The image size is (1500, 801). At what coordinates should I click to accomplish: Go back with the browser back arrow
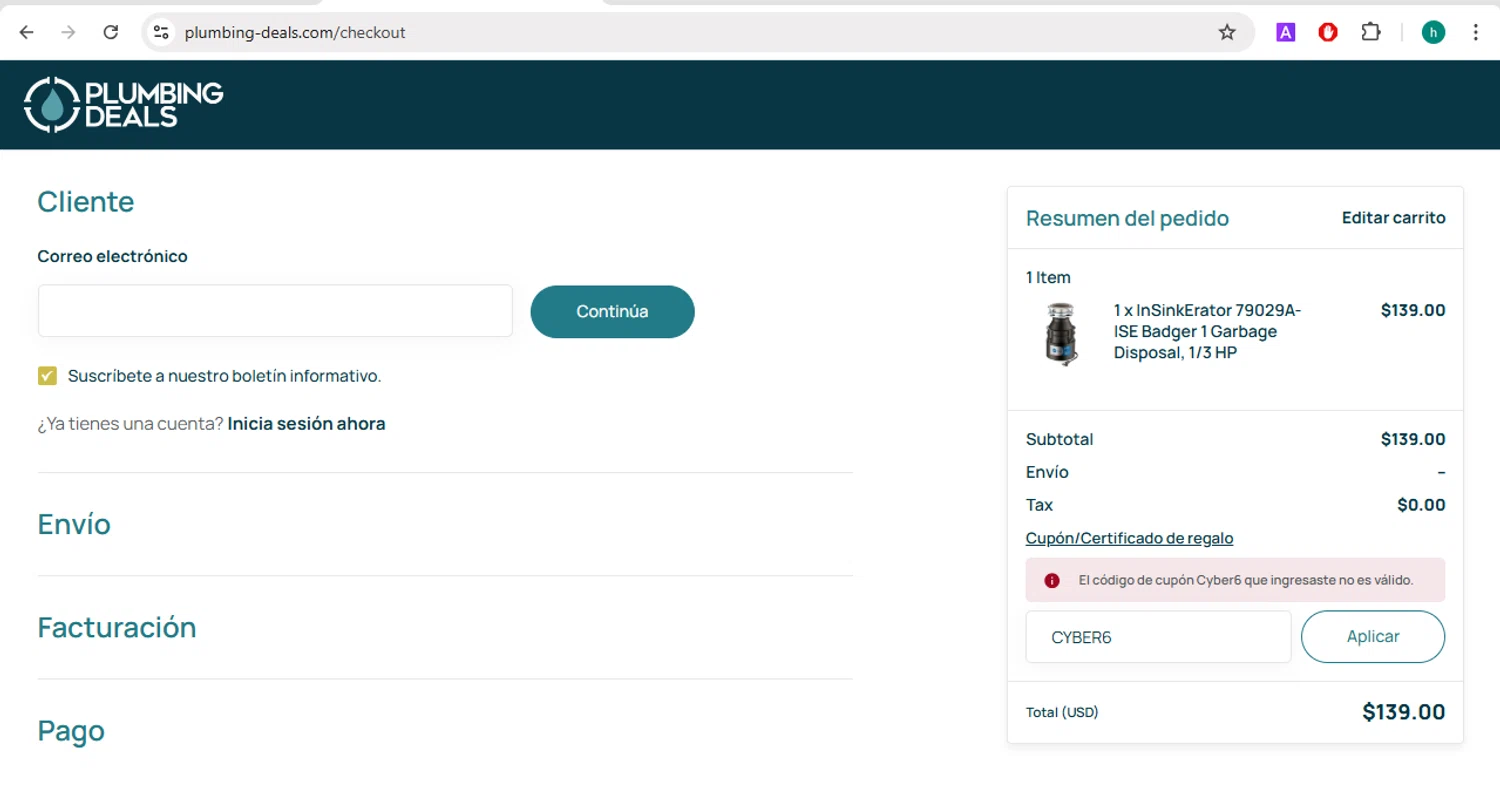[26, 32]
